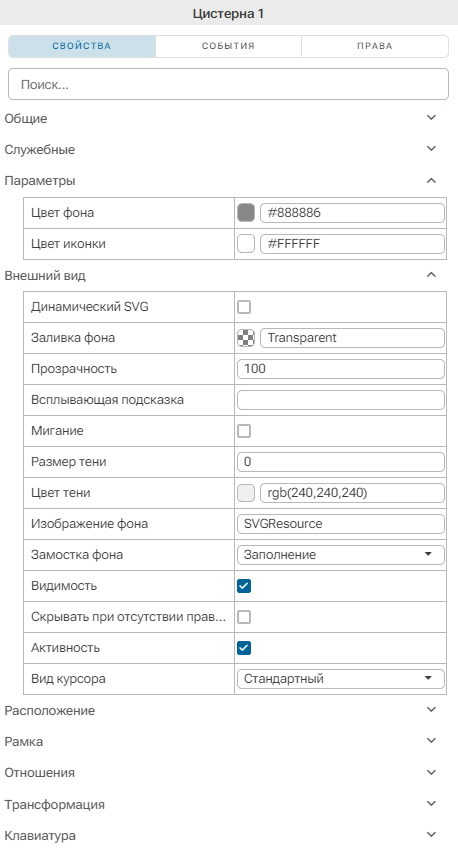Switch to the События tab
Viewport: 458px width, 856px height.
click(x=228, y=46)
